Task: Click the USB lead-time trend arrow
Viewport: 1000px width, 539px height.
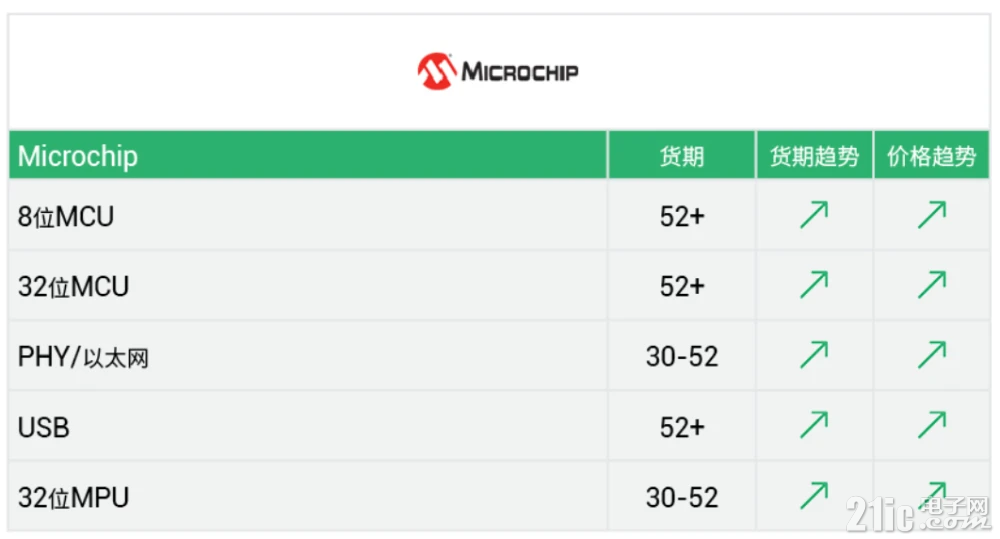Action: 814,425
